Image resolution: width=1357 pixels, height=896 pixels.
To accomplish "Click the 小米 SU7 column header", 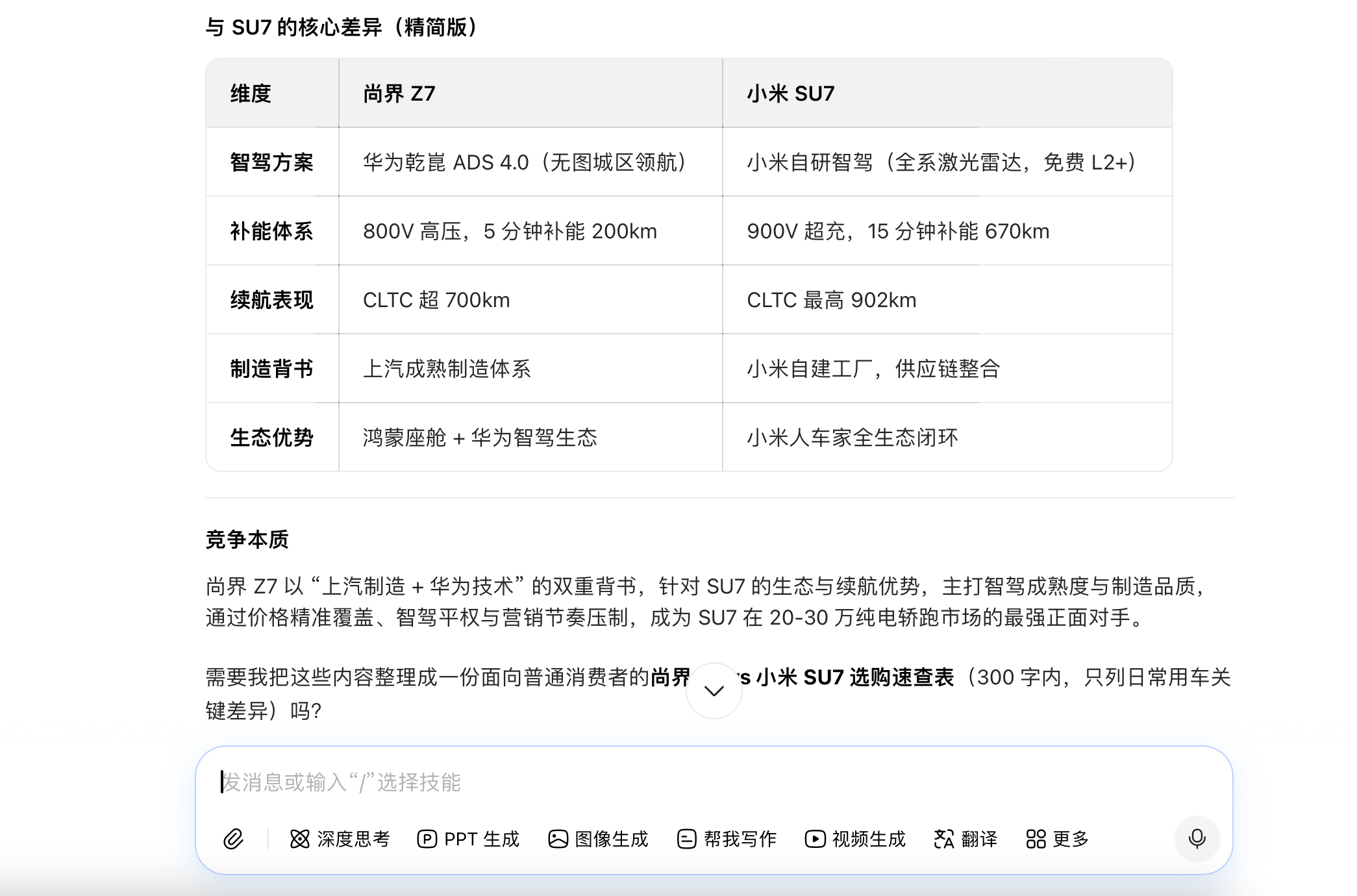I will click(790, 93).
